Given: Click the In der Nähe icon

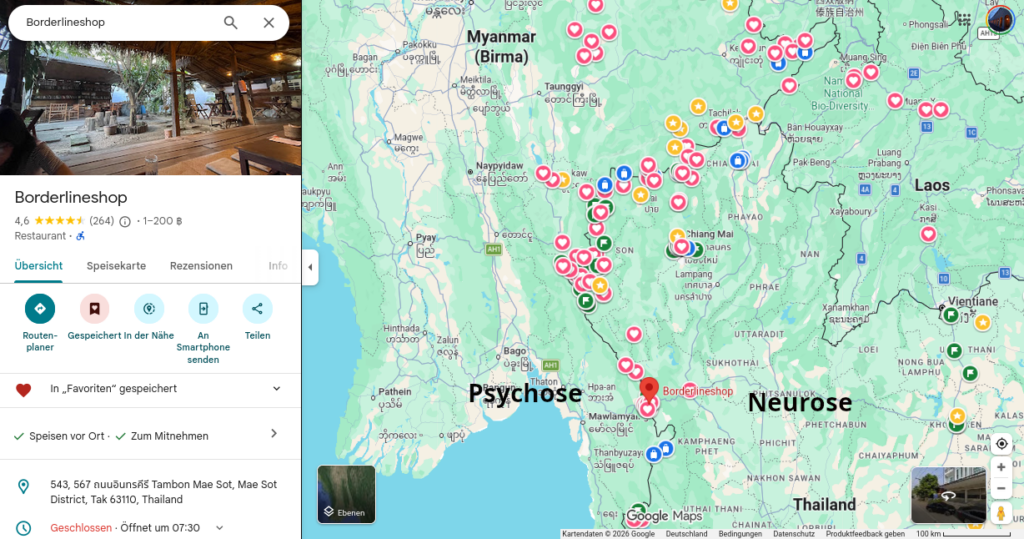Looking at the screenshot, I should 149,309.
